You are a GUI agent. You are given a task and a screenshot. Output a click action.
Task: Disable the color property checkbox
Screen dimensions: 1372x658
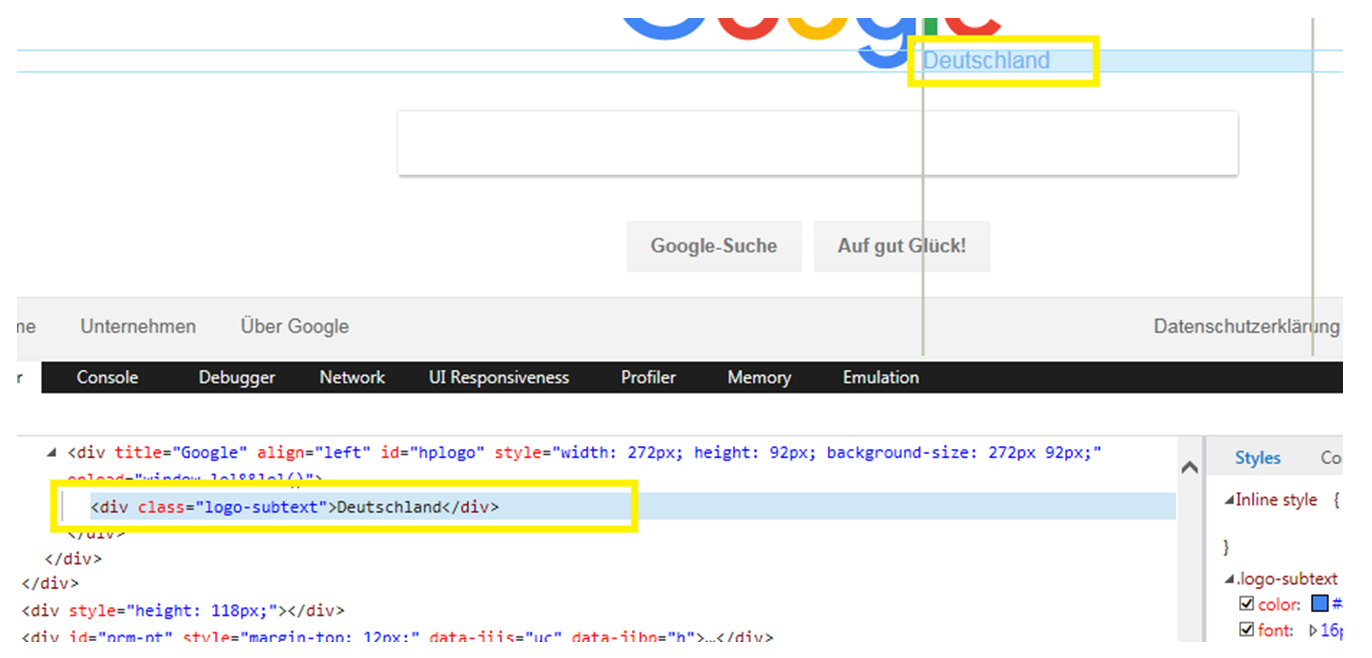click(1246, 603)
